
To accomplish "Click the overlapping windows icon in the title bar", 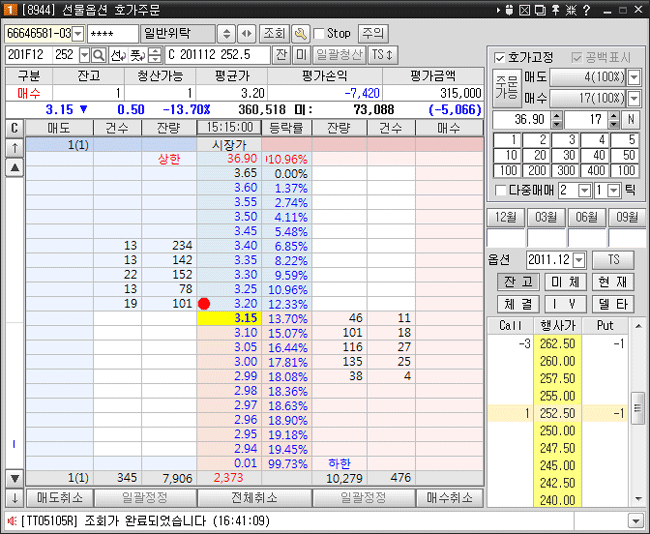I will [x=540, y=10].
